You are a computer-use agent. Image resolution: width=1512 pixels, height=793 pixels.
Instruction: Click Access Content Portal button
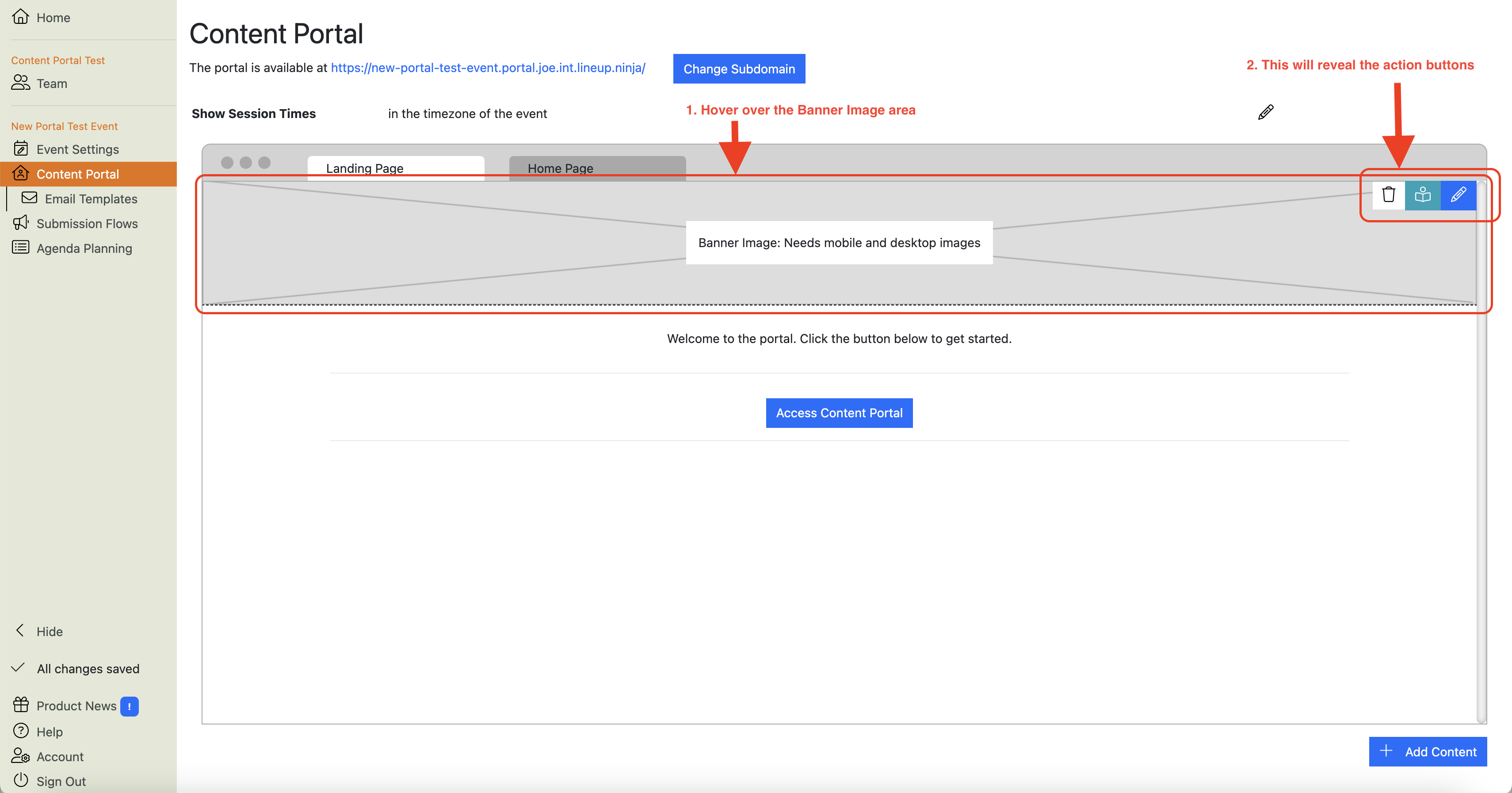tap(839, 413)
